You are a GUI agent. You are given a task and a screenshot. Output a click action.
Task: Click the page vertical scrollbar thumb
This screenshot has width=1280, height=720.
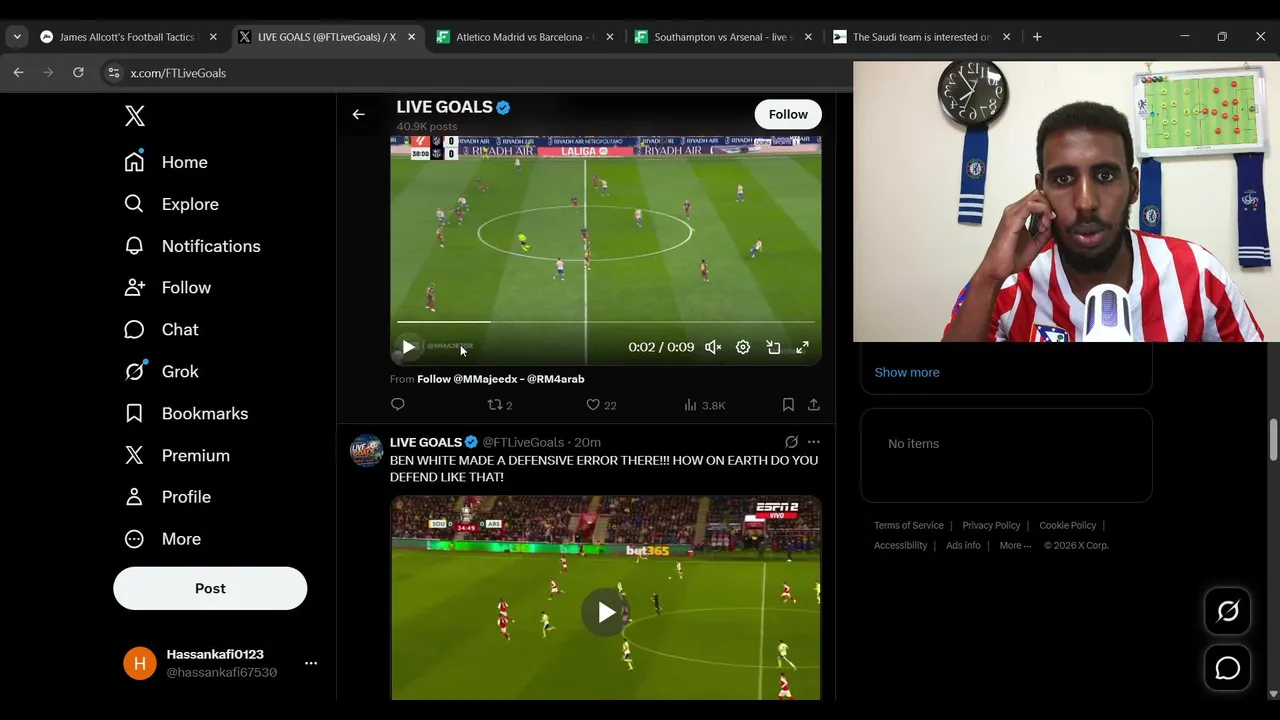(x=1273, y=440)
